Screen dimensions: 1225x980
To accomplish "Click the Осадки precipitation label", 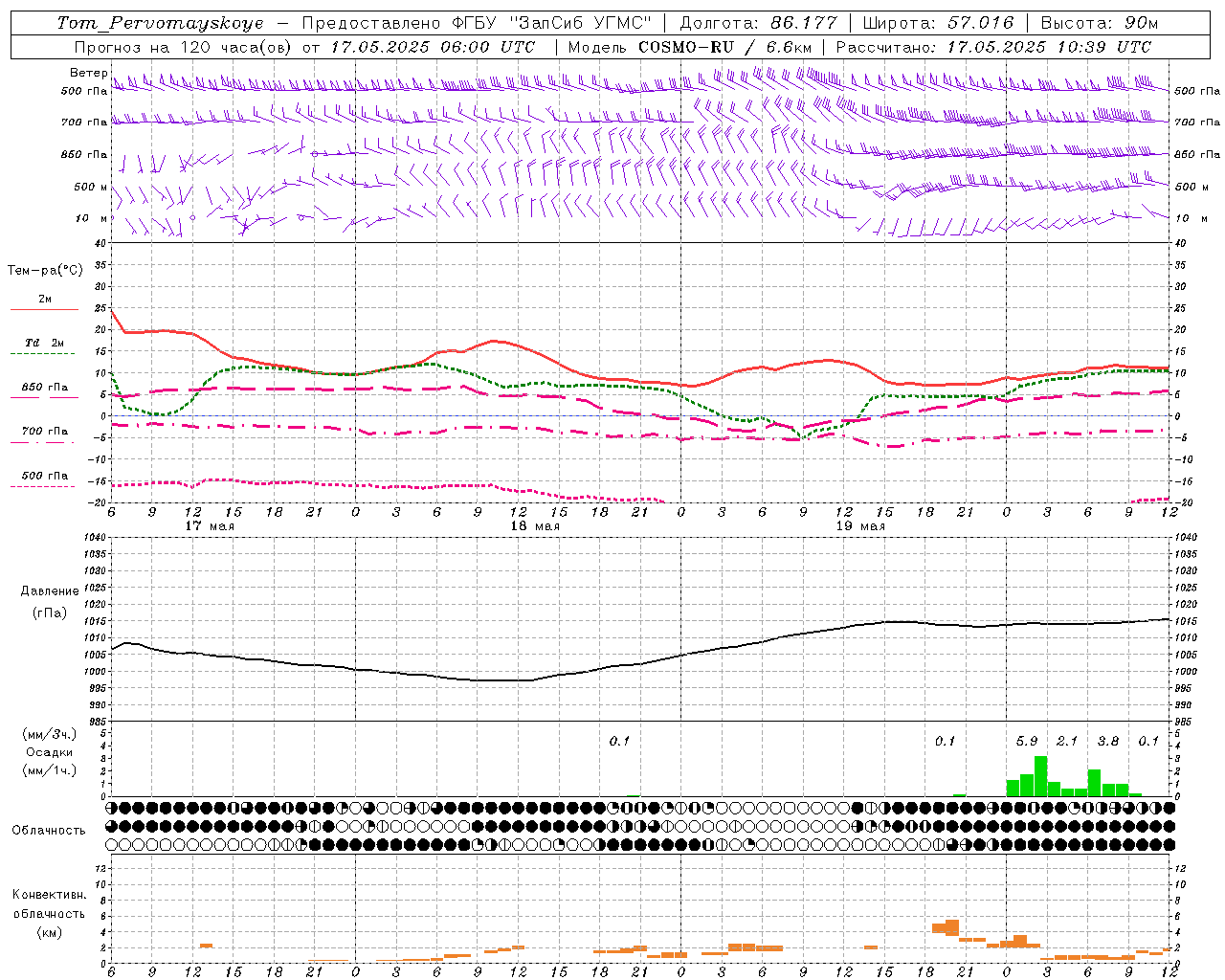I will tap(49, 752).
